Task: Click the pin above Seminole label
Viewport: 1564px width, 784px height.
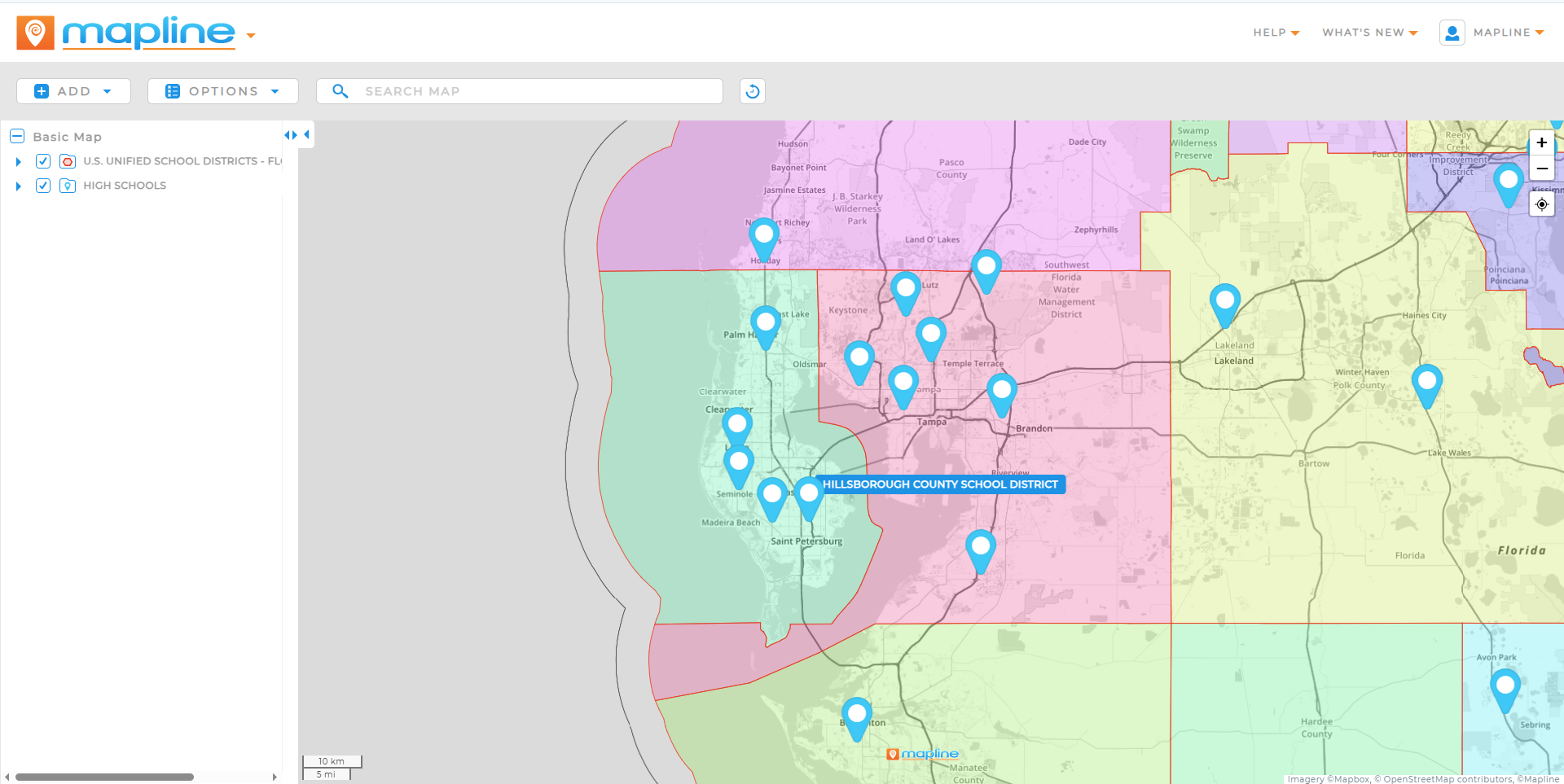Action: coord(739,467)
